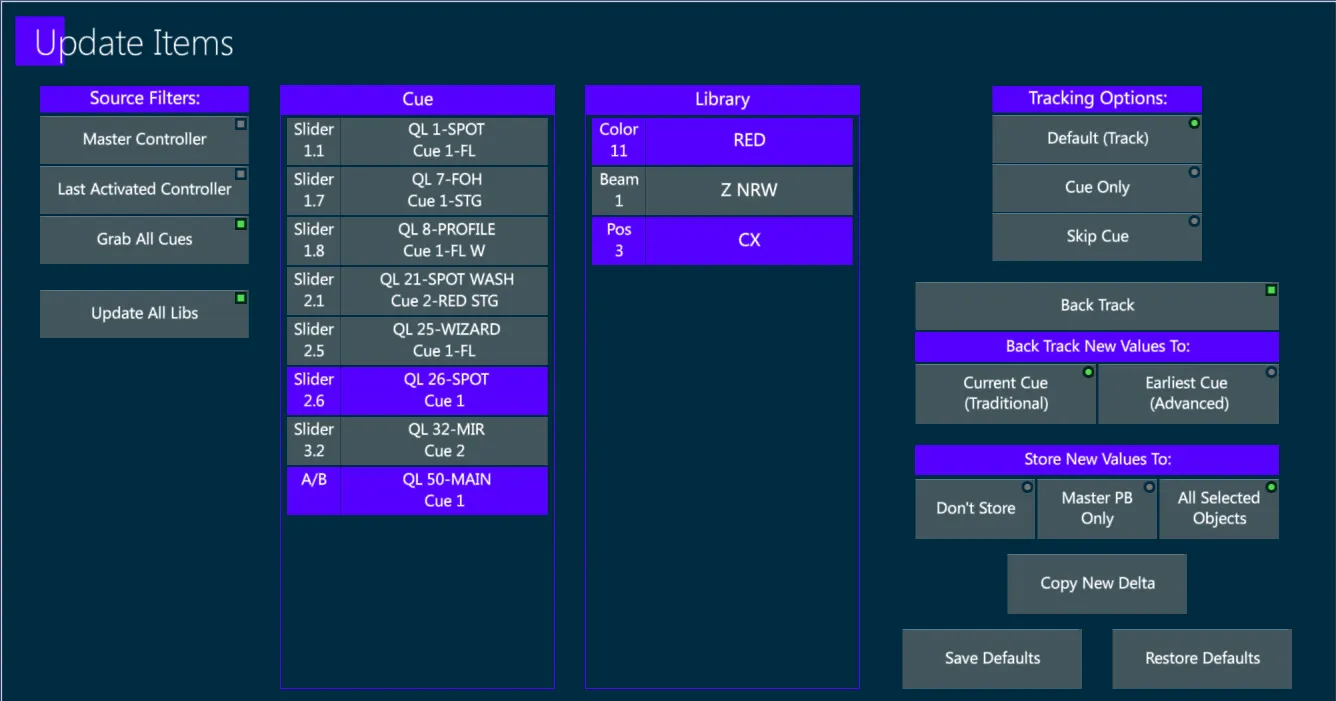Deselect cue QL 26-SPOT Cue 1
This screenshot has width=1336, height=701.
pyautogui.click(x=444, y=391)
